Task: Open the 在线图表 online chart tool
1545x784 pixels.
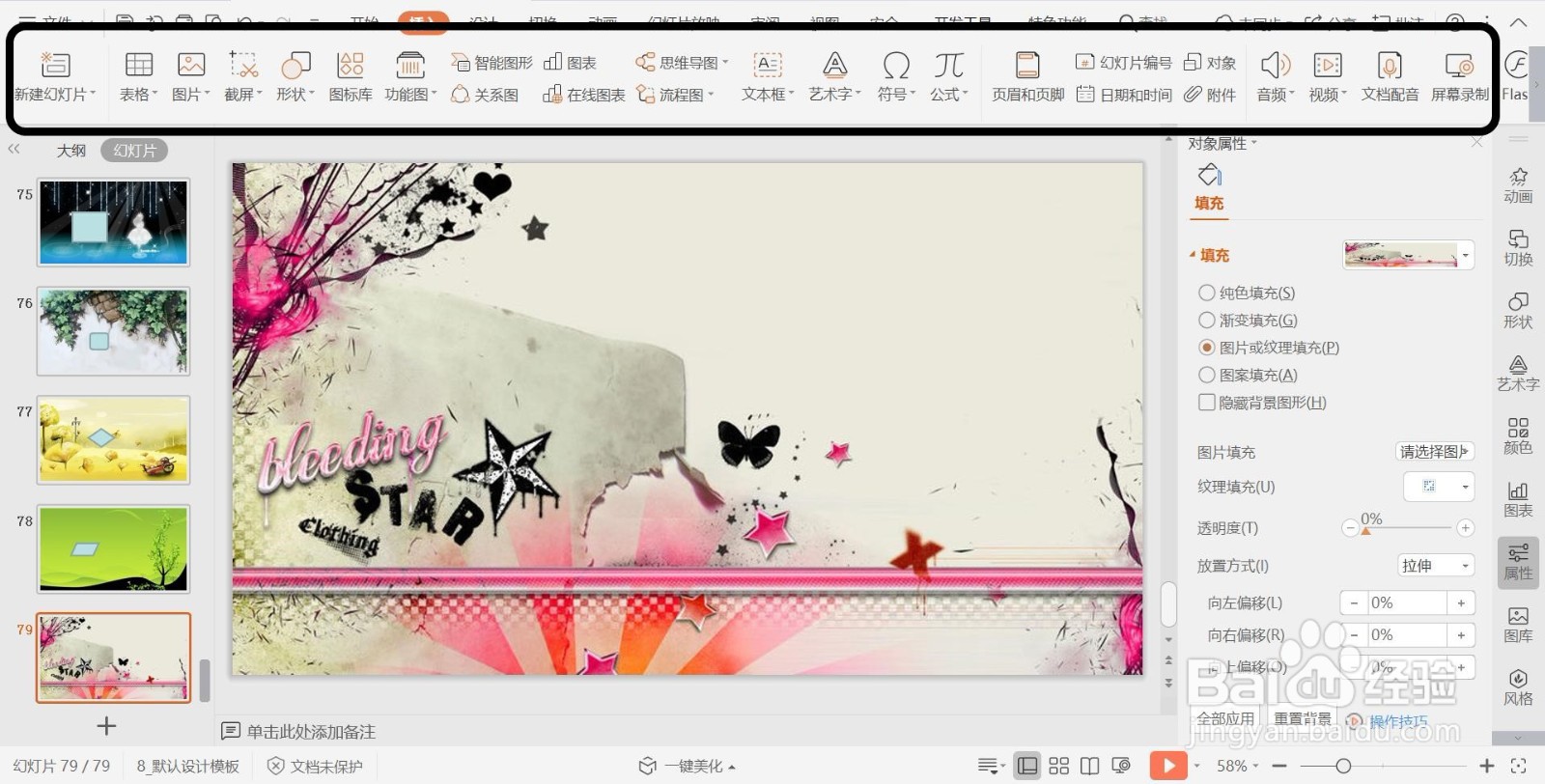Action: pyautogui.click(x=584, y=95)
